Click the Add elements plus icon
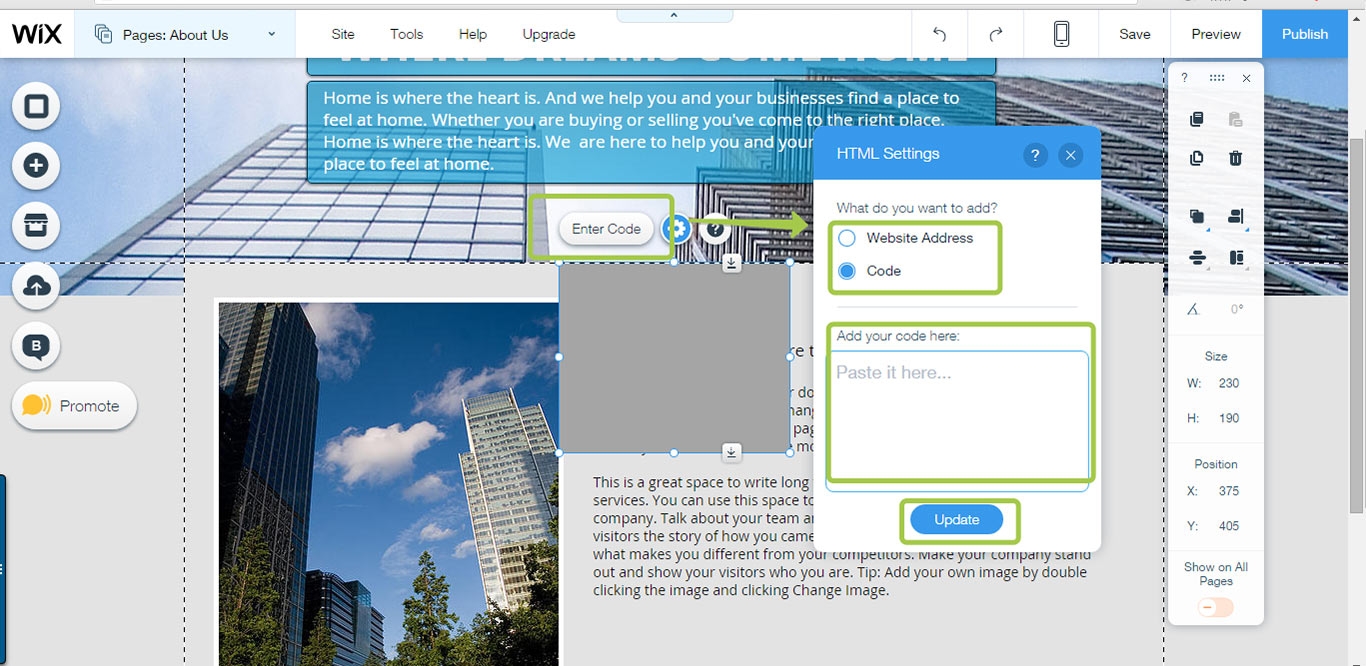Image resolution: width=1366 pixels, height=666 pixels. point(36,166)
